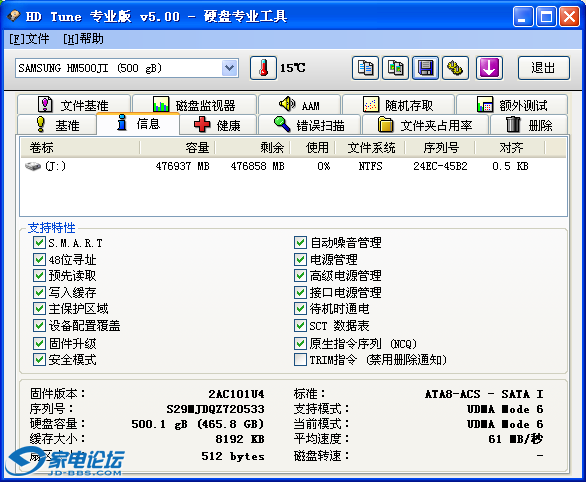Open the [H]帮助 menu
Viewport: 586px width, 482px height.
[x=83, y=39]
